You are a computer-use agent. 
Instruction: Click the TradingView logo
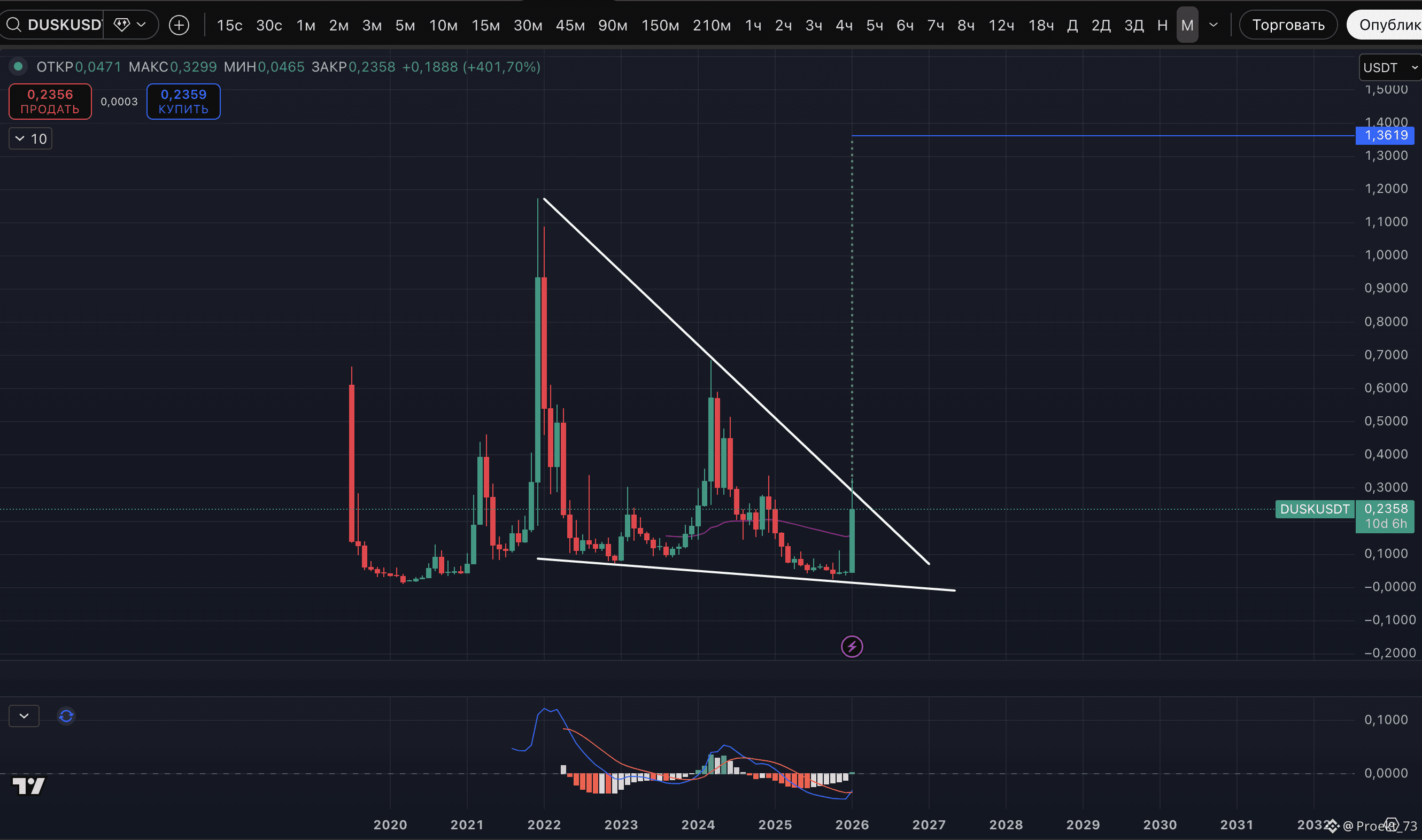coord(28,785)
